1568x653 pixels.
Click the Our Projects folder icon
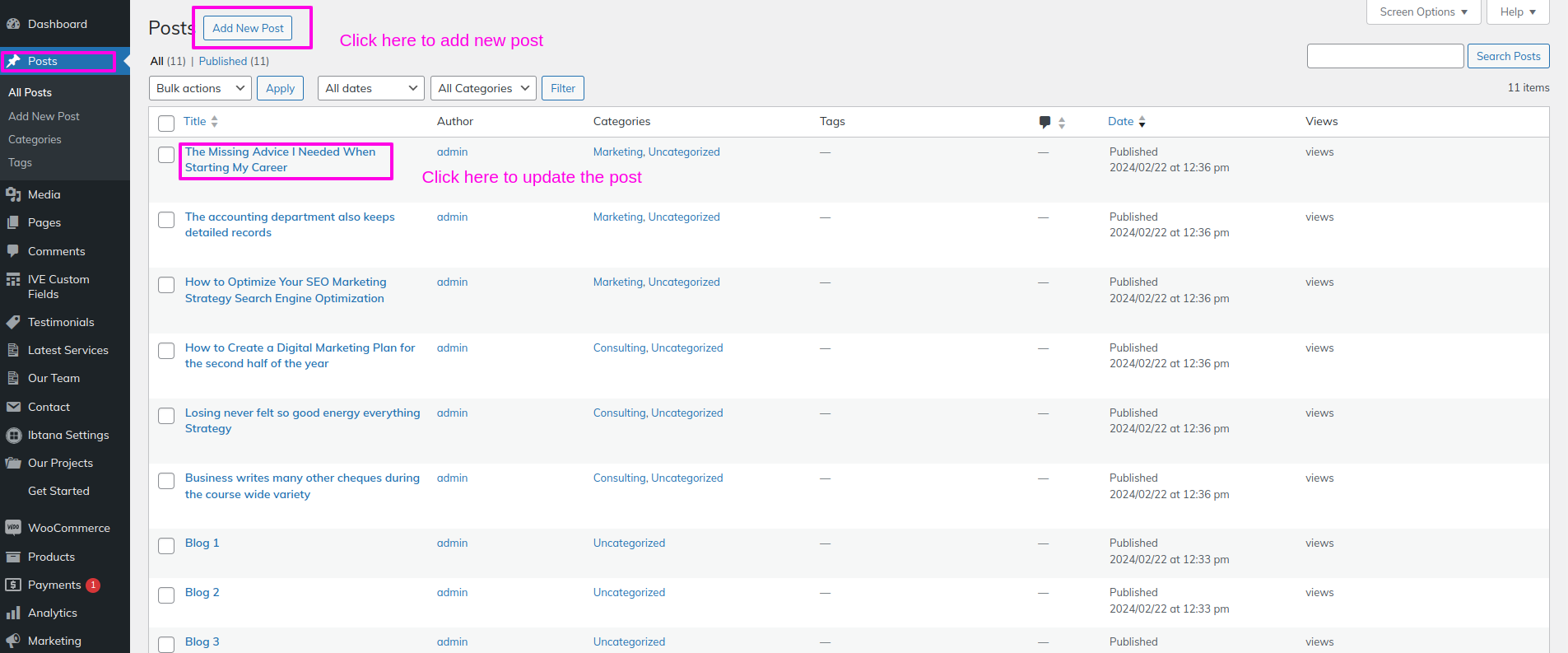tap(13, 463)
